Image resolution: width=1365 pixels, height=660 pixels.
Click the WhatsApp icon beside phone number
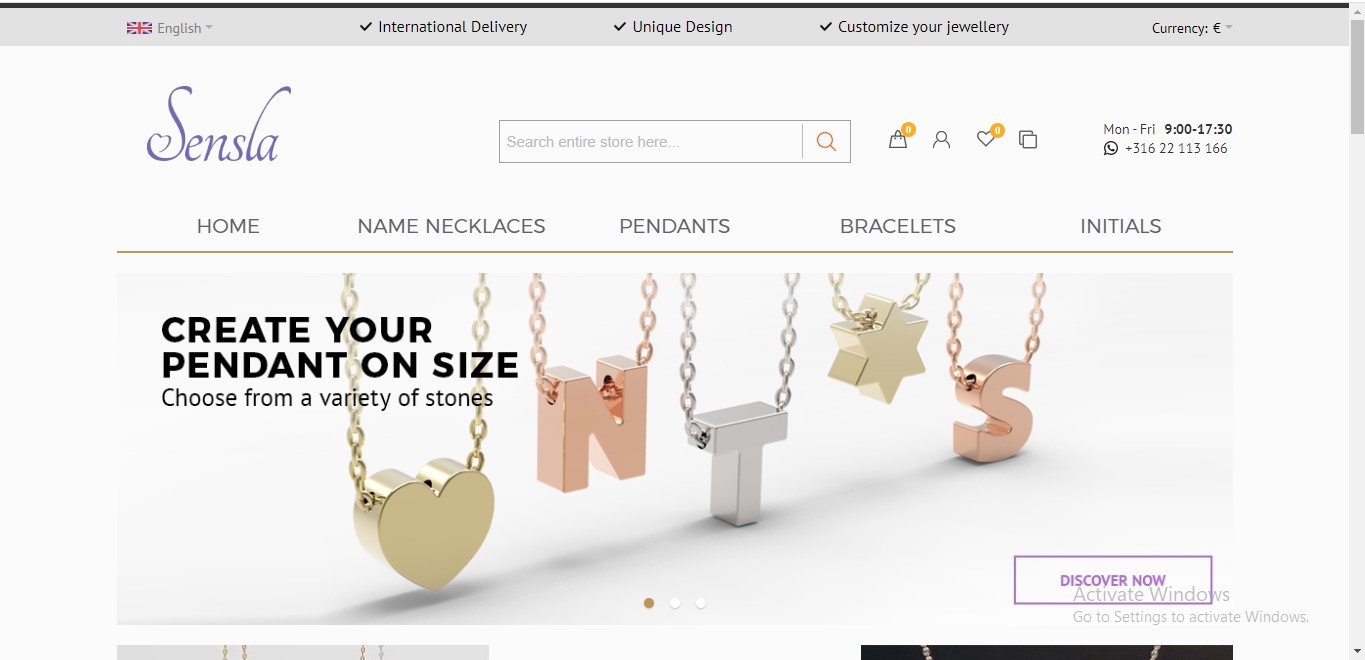(1111, 148)
